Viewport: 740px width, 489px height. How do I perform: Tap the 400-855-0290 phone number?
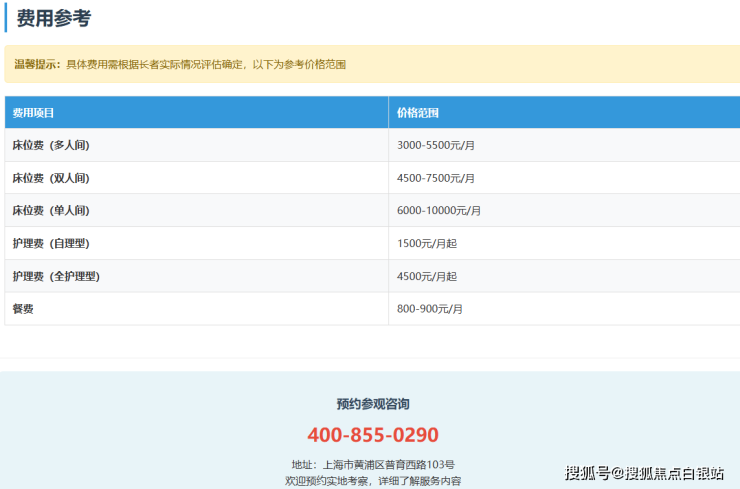373,435
